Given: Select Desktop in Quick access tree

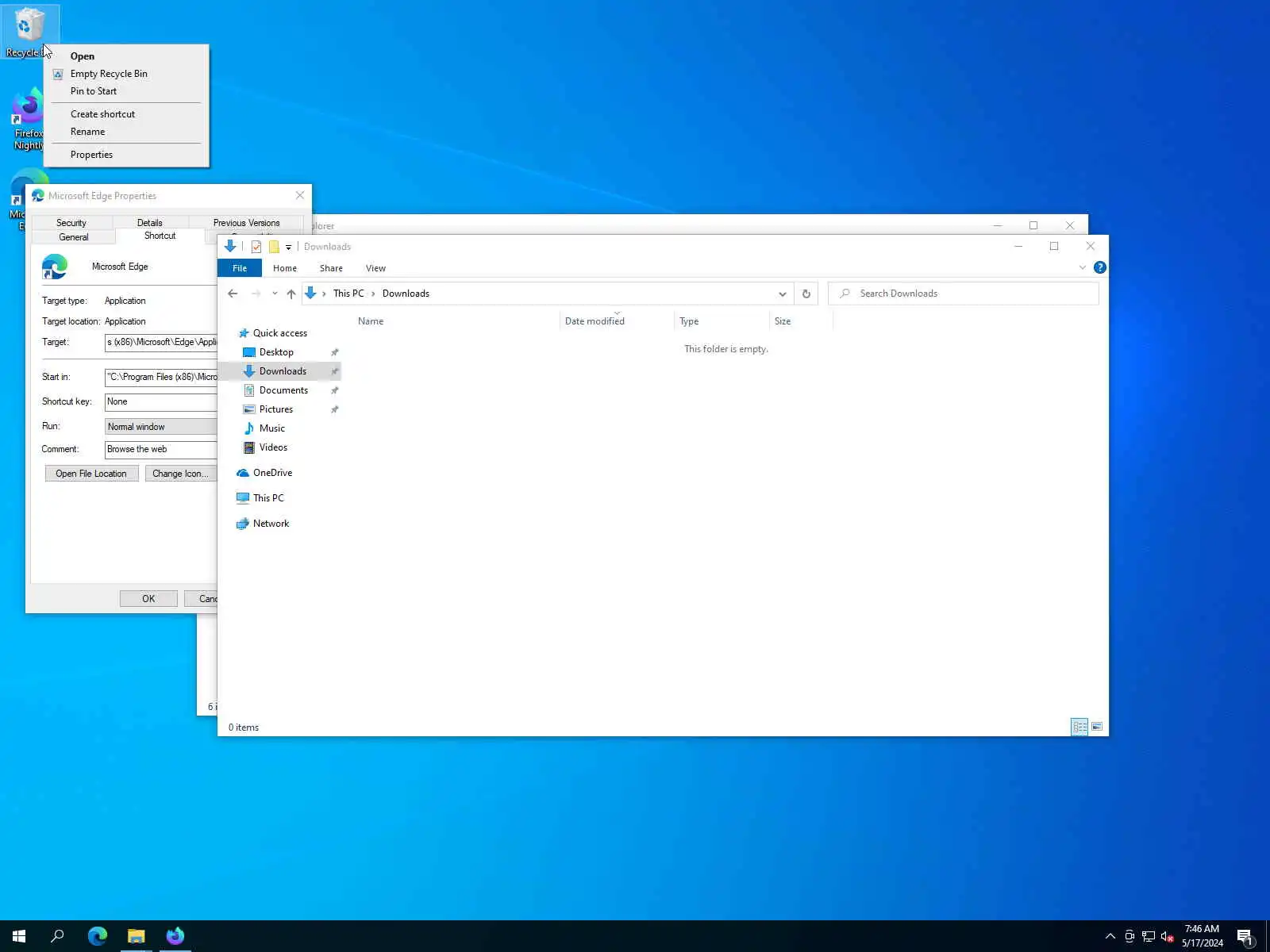Looking at the screenshot, I should 276,352.
